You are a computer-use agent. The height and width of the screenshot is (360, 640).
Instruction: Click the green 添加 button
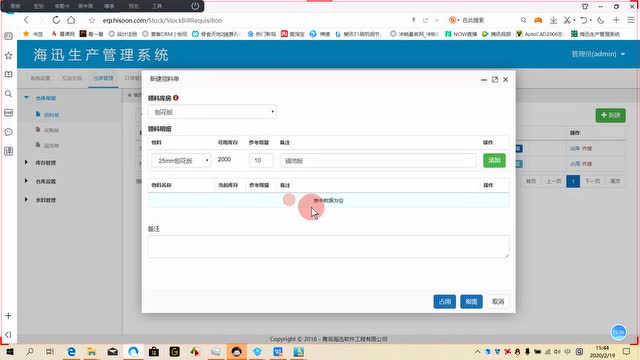pos(494,160)
